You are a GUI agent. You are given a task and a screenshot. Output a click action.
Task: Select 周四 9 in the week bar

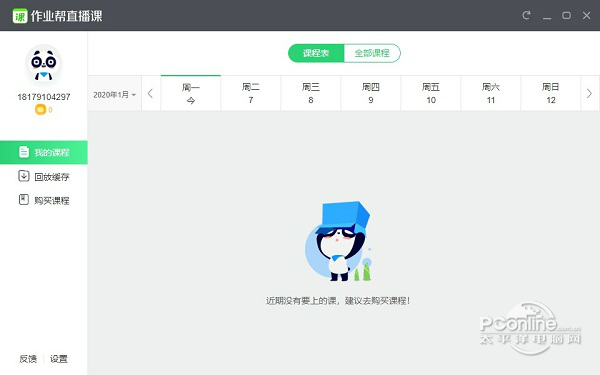(x=371, y=93)
